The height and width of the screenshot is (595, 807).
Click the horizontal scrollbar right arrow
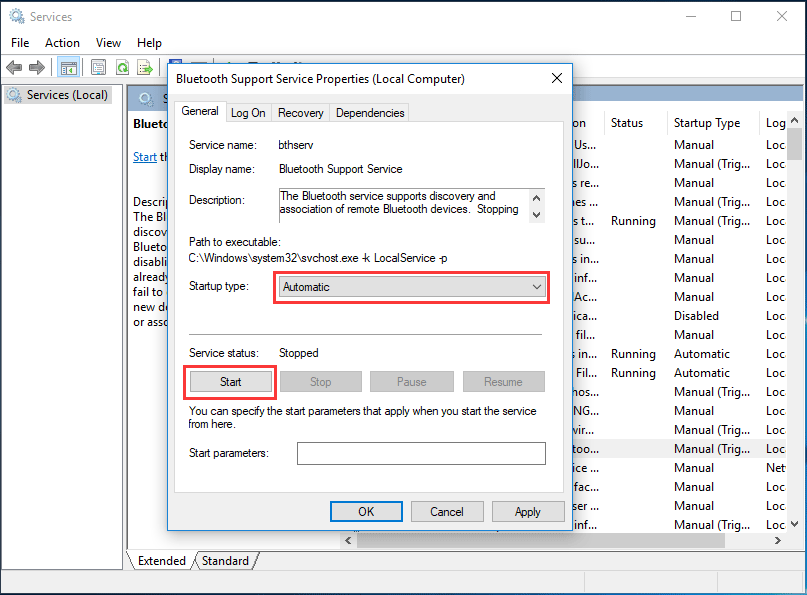click(778, 540)
